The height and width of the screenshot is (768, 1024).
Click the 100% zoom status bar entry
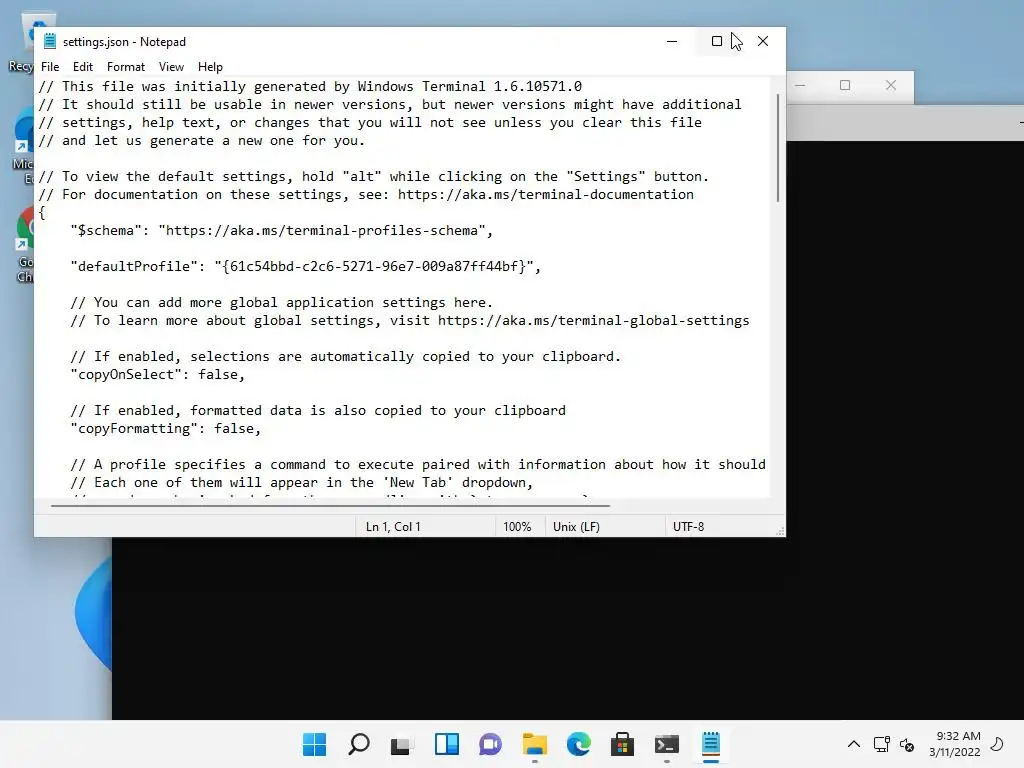coord(517,526)
